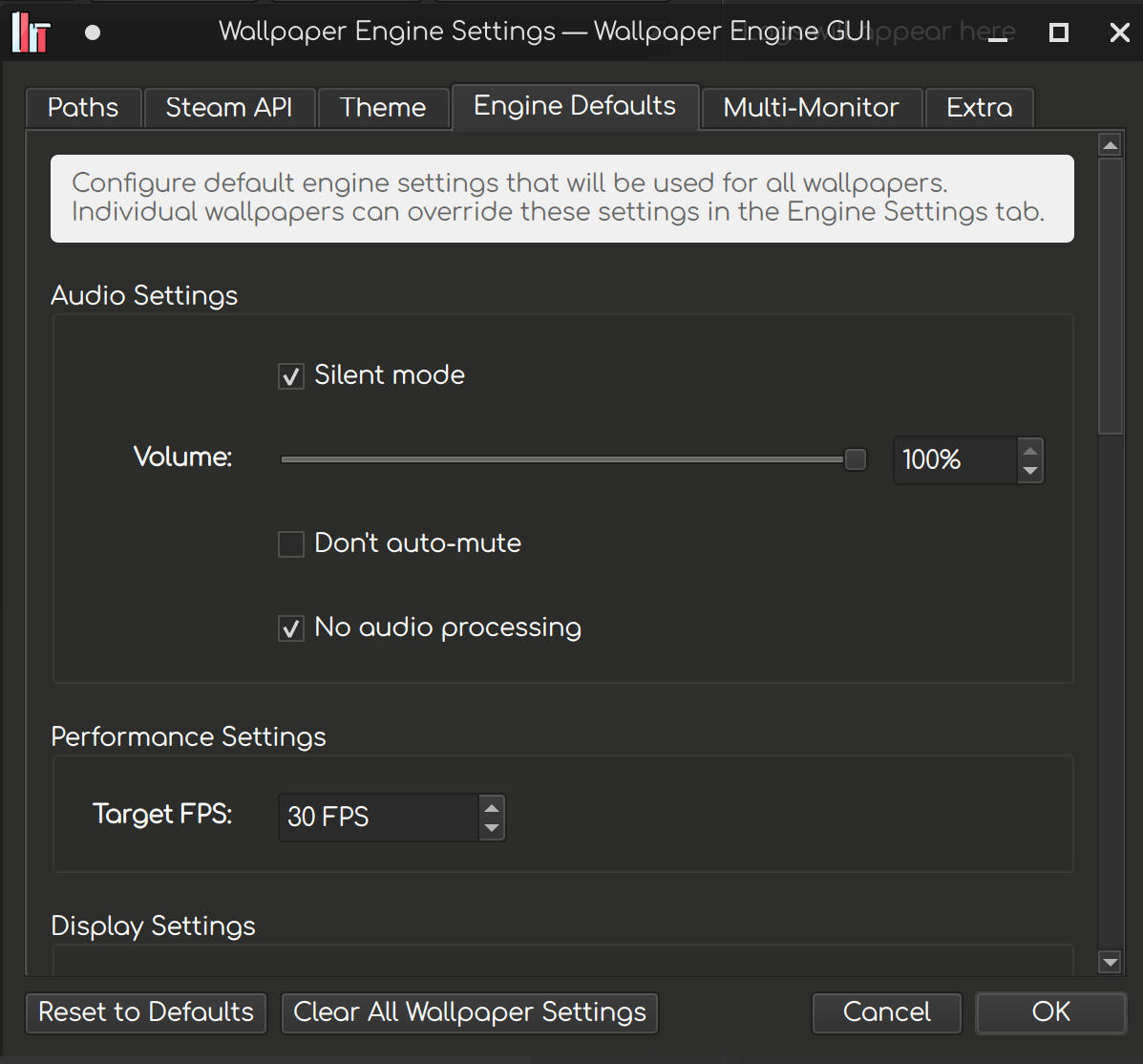Close the Wallpaper Engine Settings window
Viewport: 1143px width, 1064px height.
click(x=1120, y=32)
